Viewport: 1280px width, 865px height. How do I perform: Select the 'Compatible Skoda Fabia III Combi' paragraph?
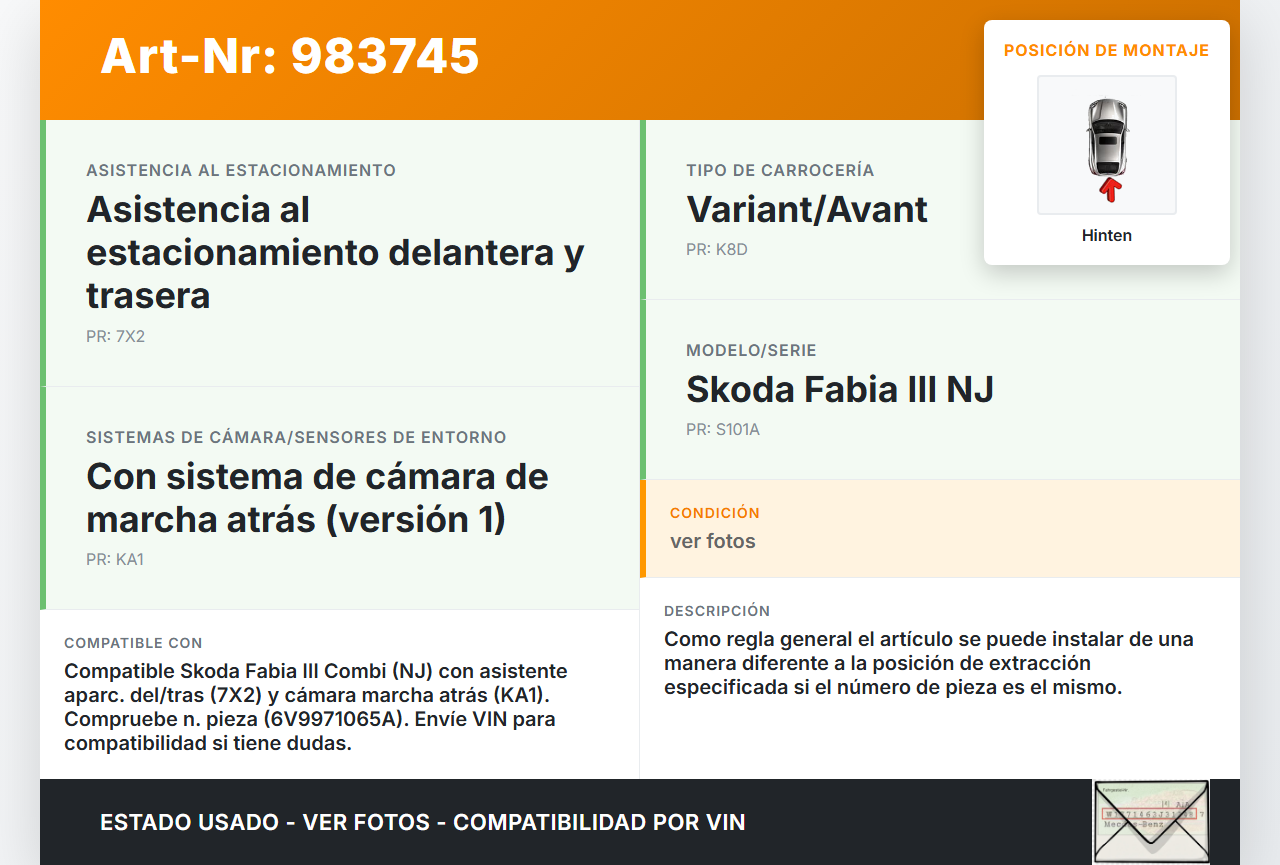316,707
